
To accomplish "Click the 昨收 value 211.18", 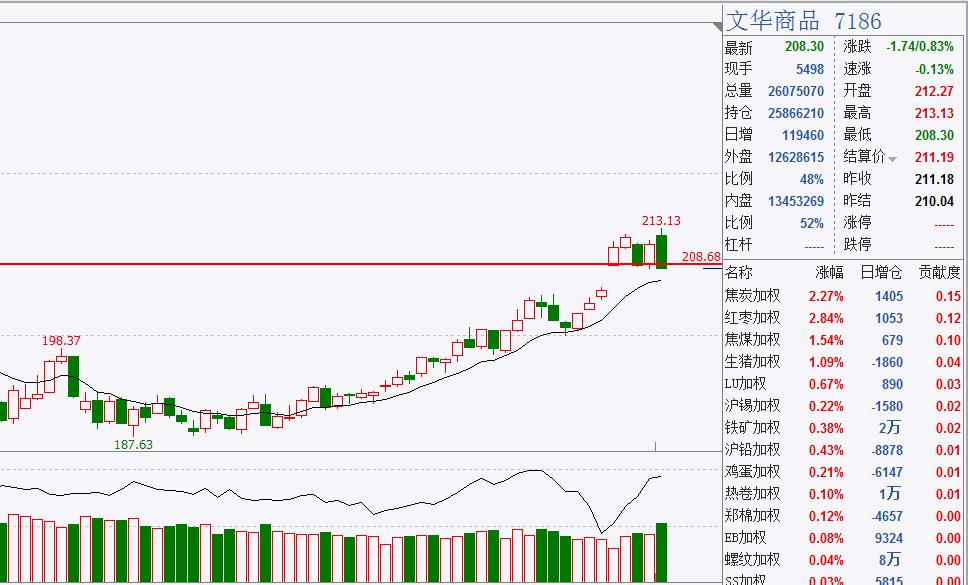I will [x=934, y=180].
